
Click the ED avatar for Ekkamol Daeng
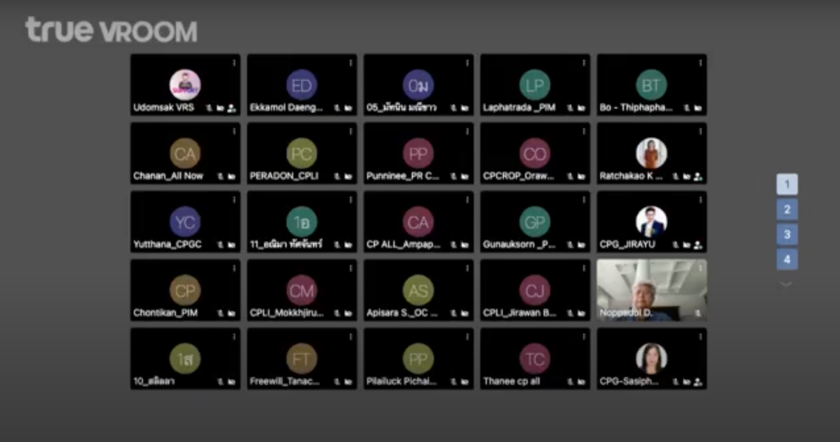[x=301, y=85]
